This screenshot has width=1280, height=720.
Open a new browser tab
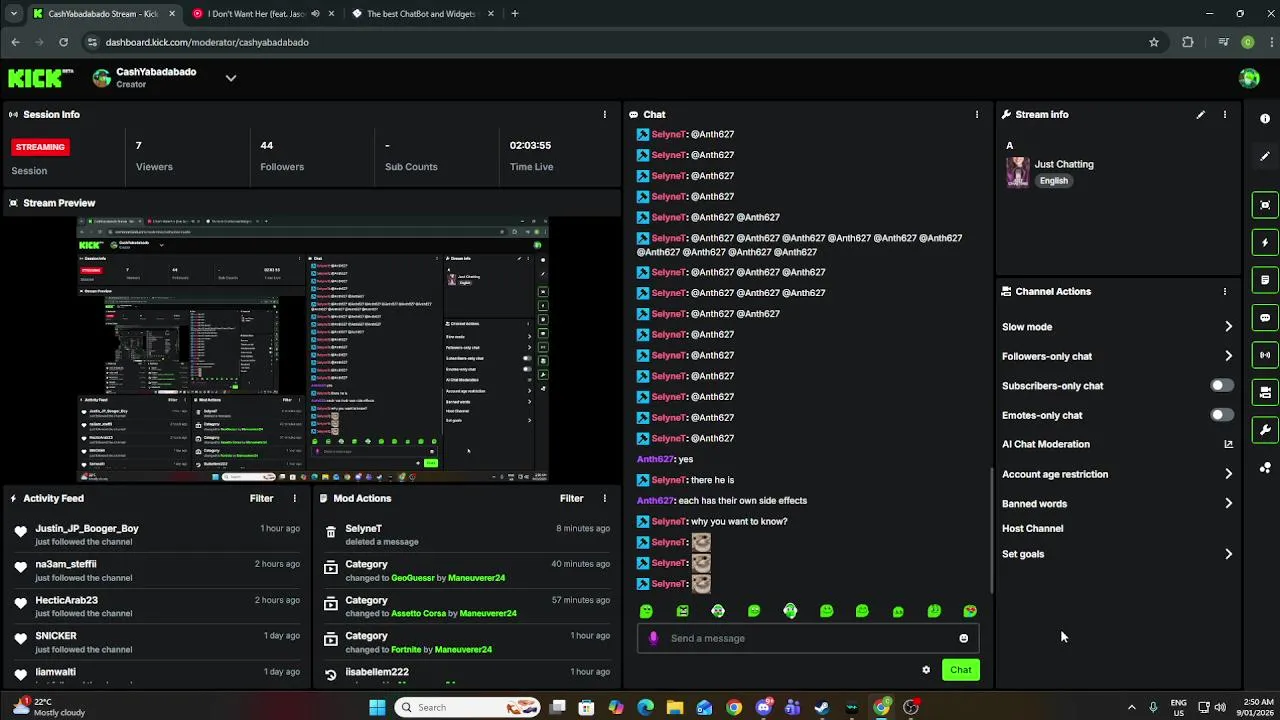click(x=515, y=14)
